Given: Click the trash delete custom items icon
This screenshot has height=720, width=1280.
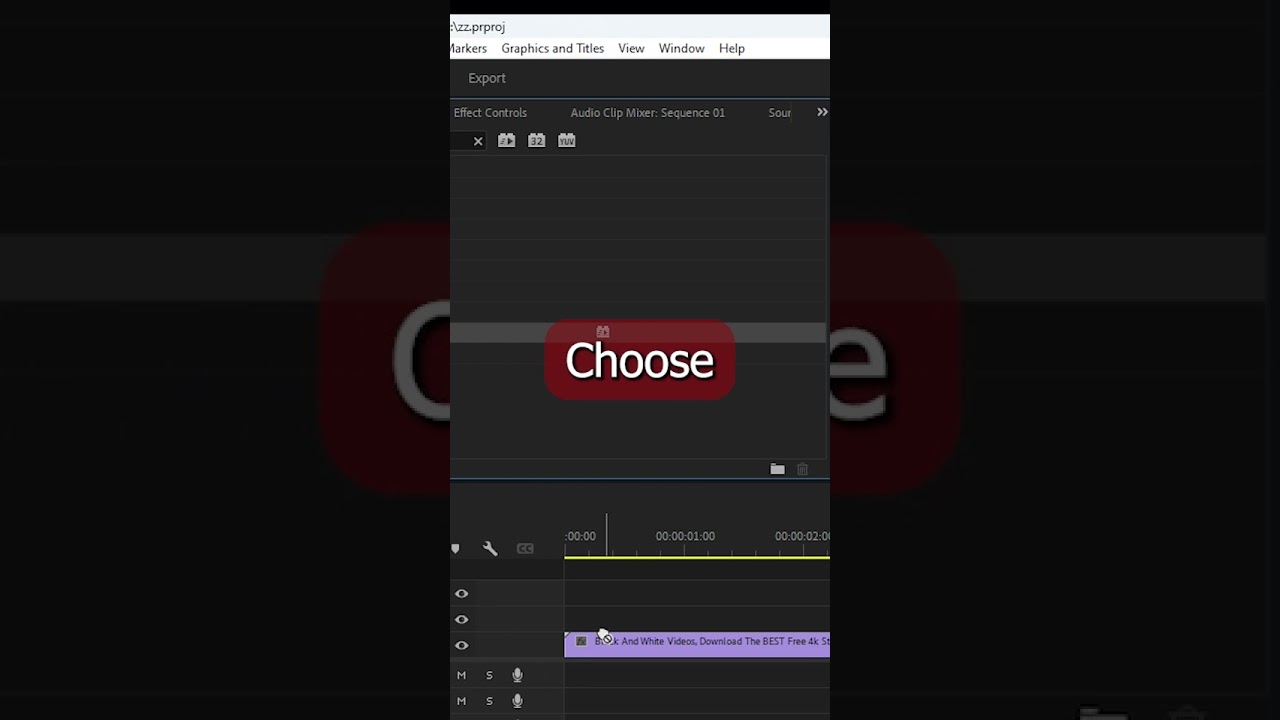Looking at the screenshot, I should coord(802,469).
